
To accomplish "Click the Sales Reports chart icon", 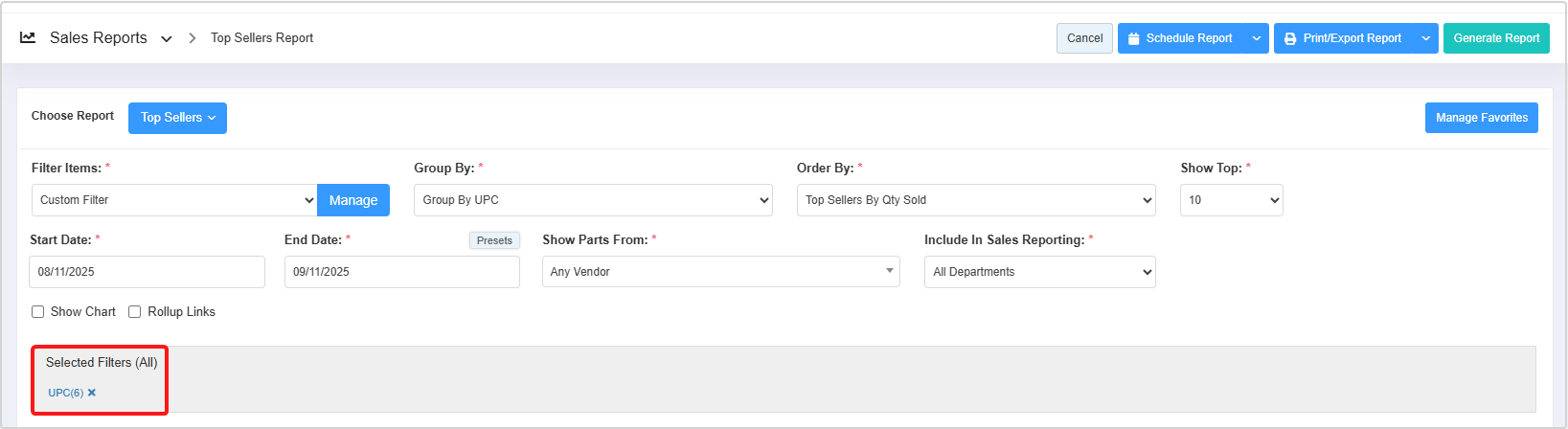I will [x=28, y=37].
